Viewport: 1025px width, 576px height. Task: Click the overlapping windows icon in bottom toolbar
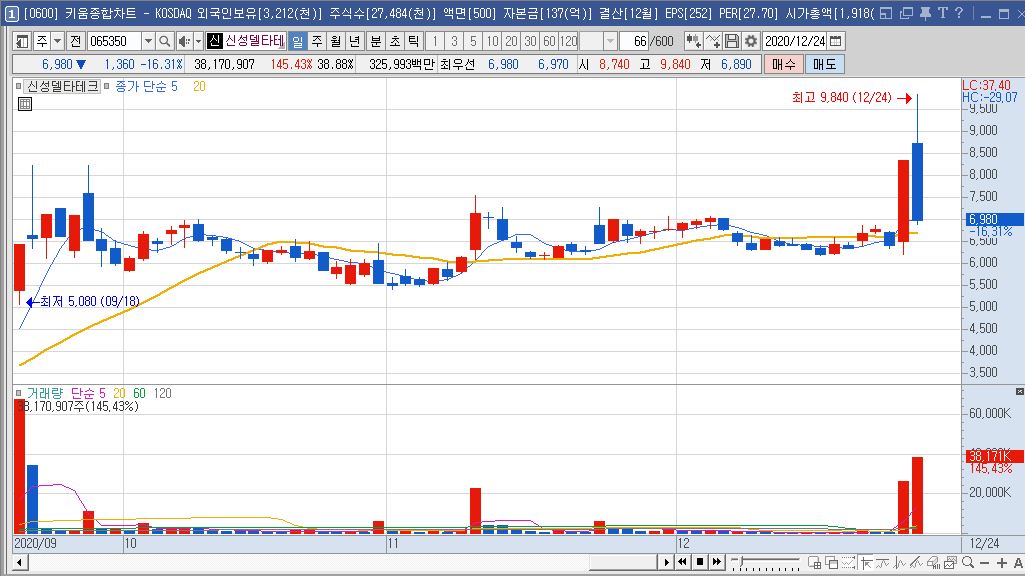tap(832, 562)
